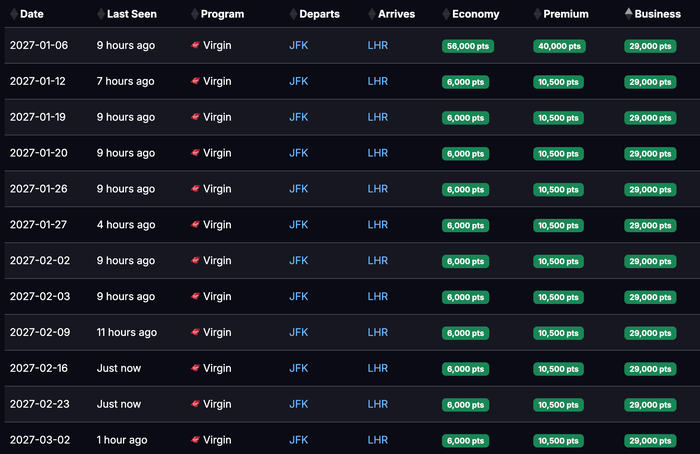Select the date cell 2027-01-06
The width and height of the screenshot is (700, 454).
(x=39, y=46)
